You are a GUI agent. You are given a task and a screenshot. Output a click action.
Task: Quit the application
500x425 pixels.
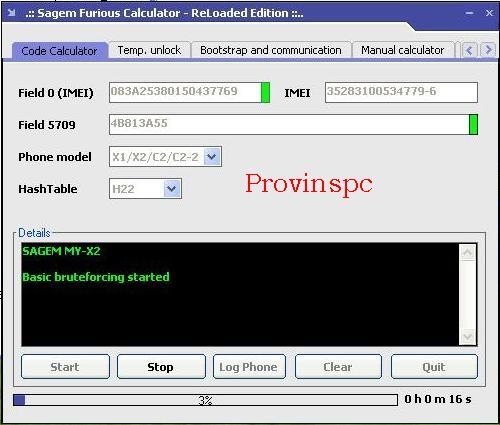pos(434,367)
